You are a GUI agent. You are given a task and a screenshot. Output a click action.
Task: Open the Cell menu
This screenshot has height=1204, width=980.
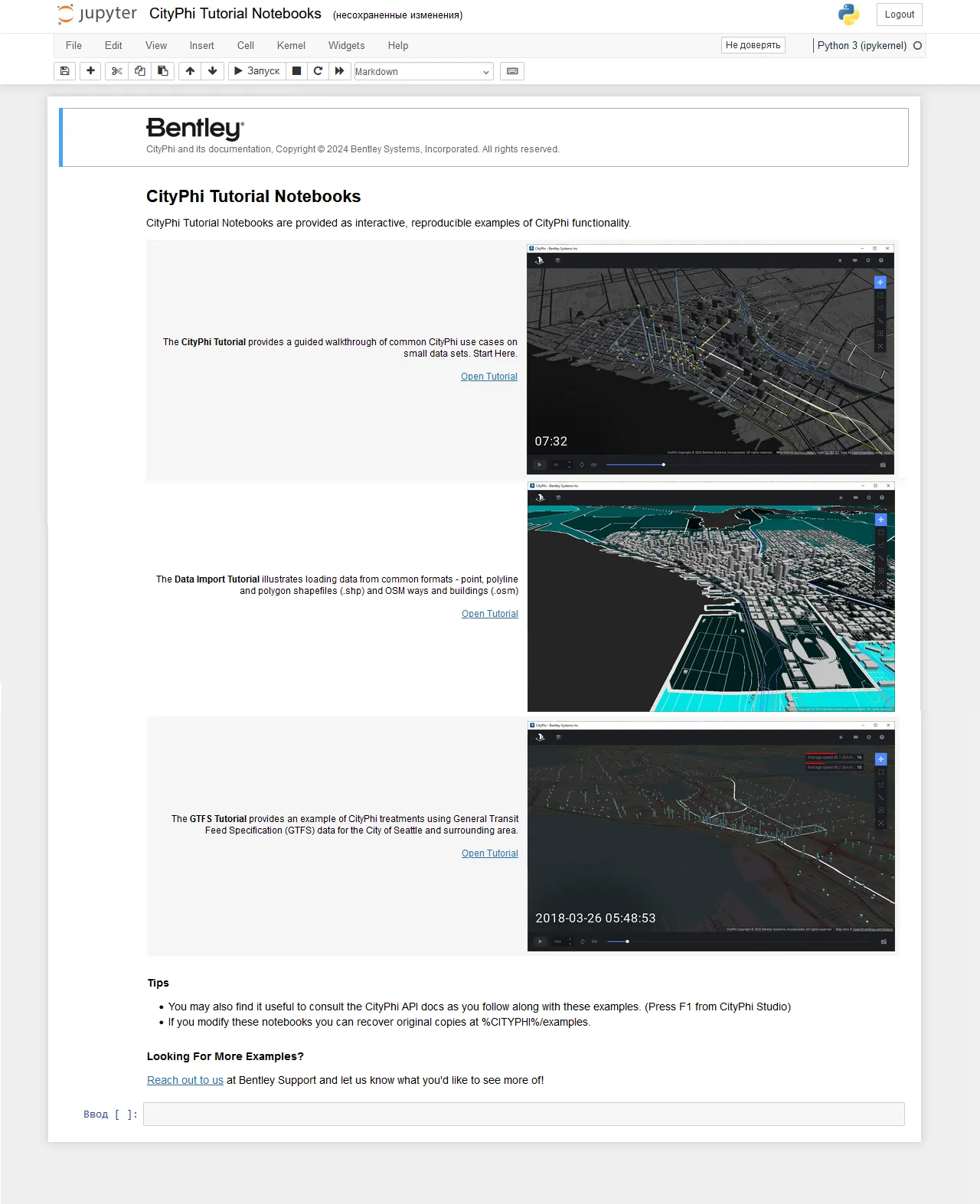click(246, 45)
